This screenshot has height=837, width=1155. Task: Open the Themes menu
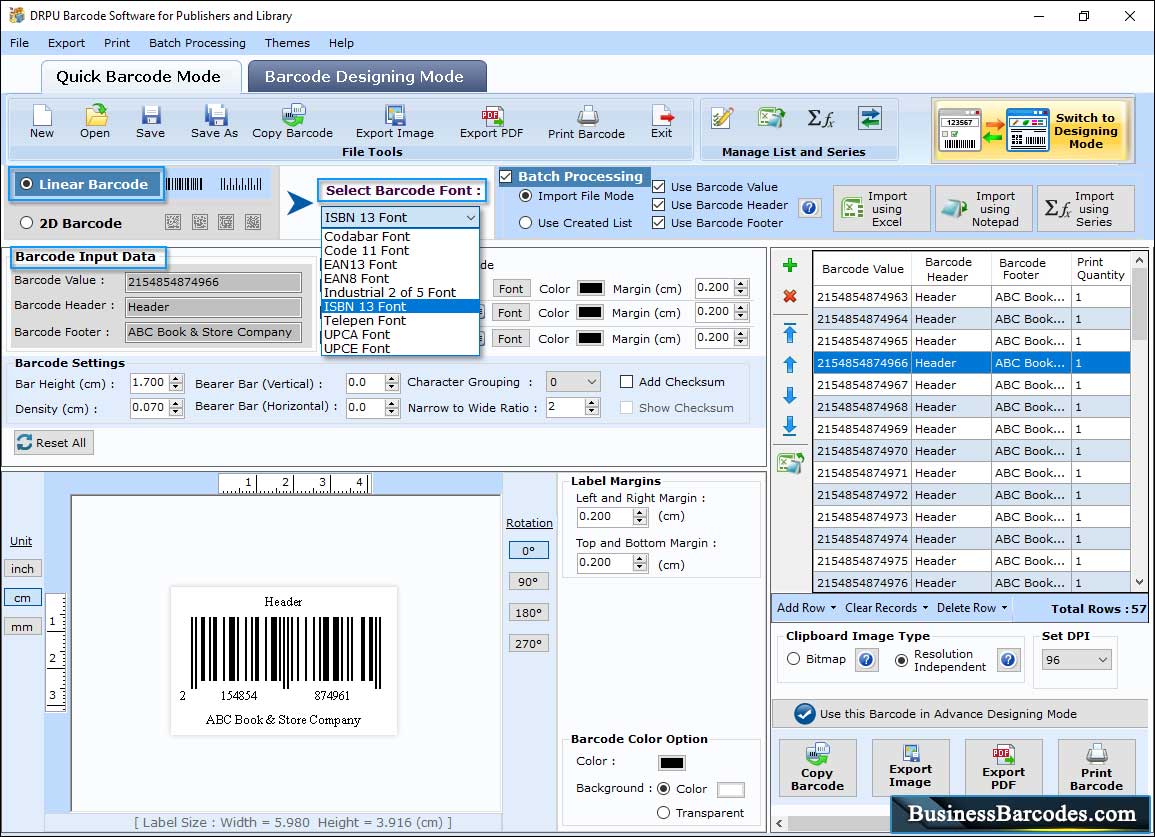tap(287, 43)
